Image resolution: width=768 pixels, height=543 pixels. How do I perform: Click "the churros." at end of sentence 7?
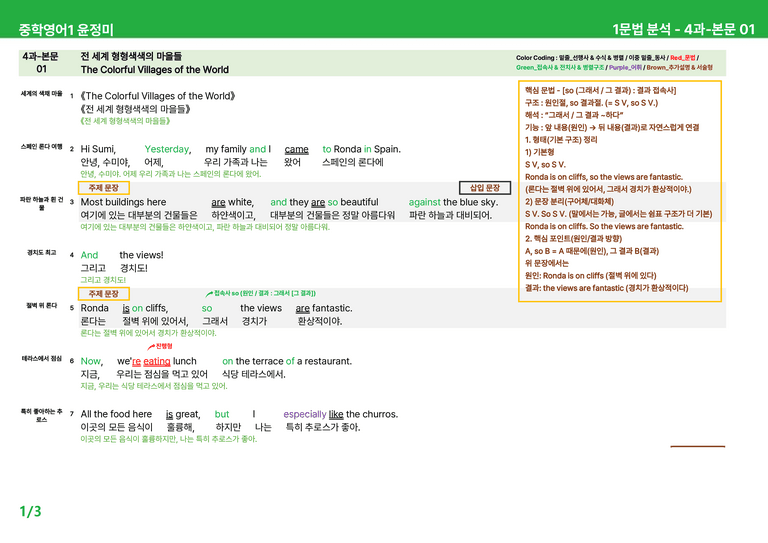pos(372,414)
